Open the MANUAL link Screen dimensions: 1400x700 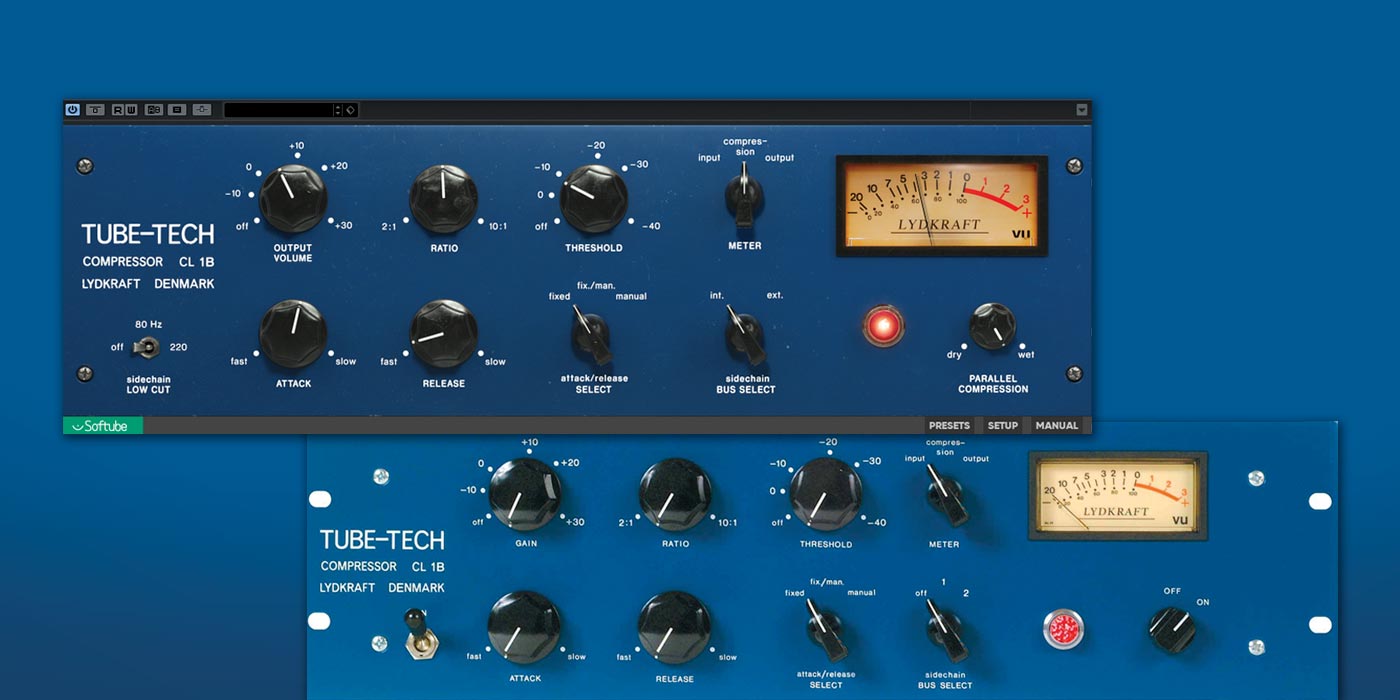[1056, 426]
